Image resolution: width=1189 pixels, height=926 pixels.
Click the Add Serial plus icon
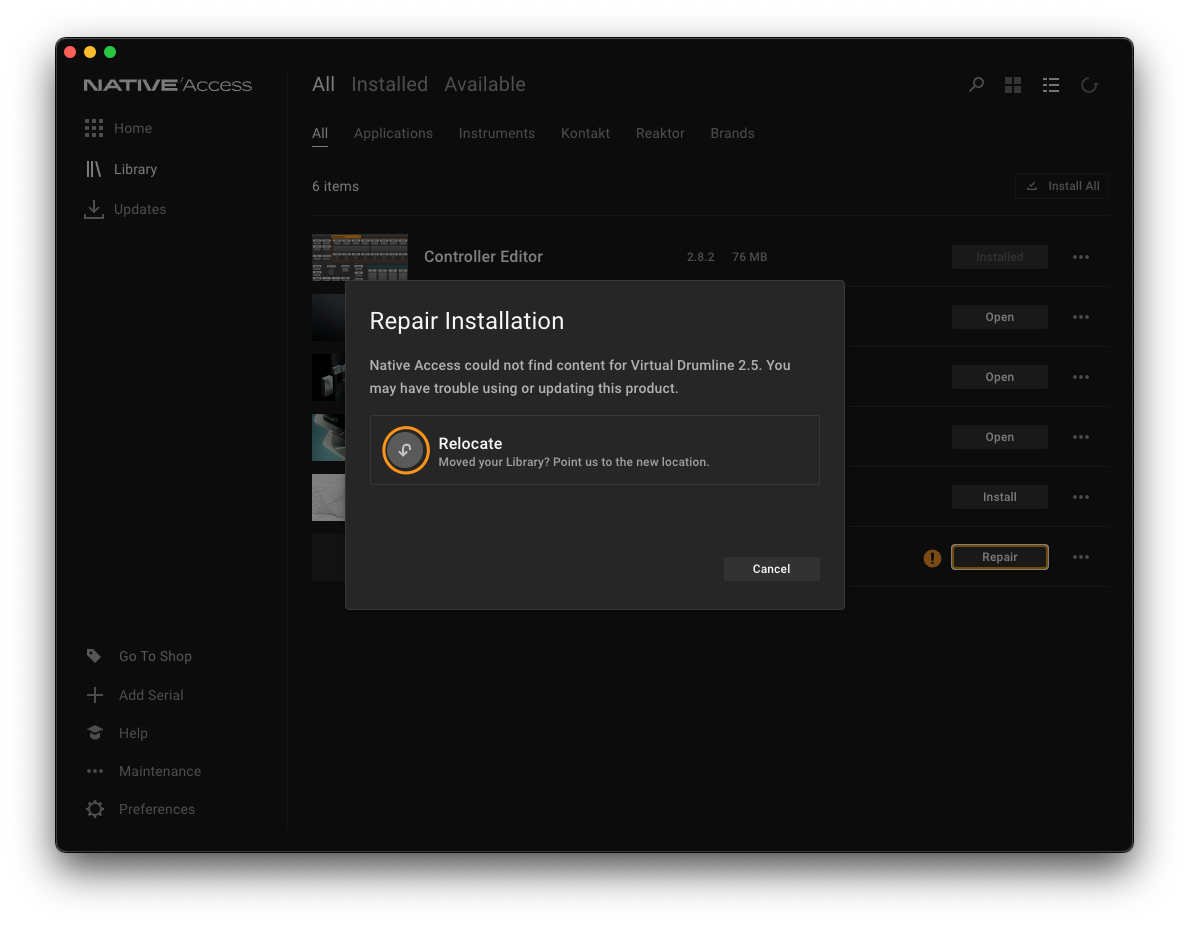click(x=95, y=695)
